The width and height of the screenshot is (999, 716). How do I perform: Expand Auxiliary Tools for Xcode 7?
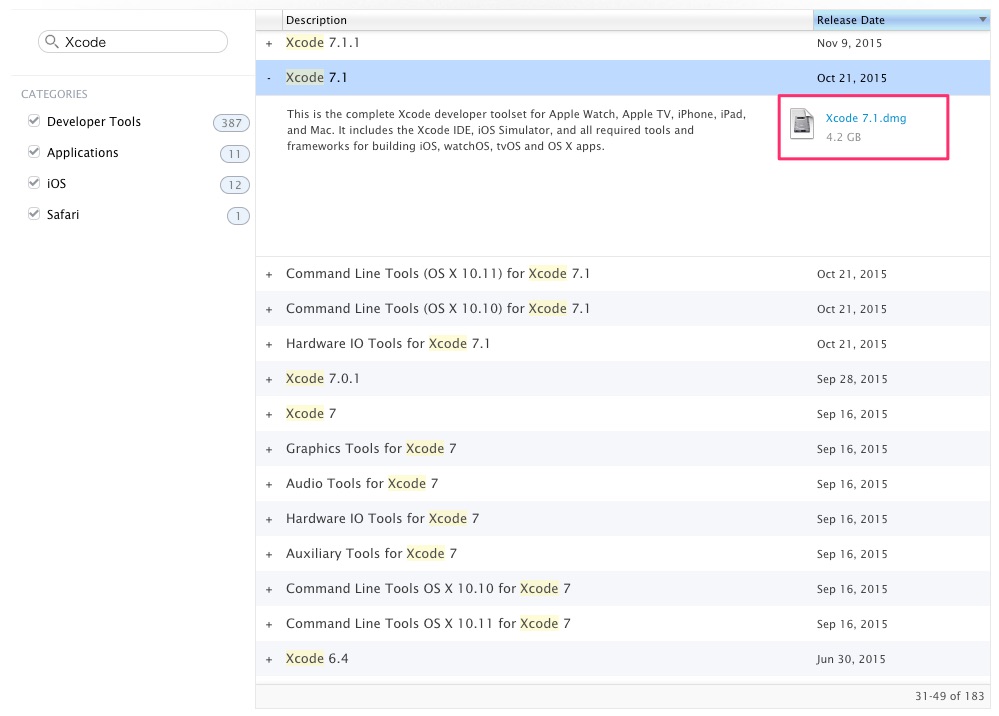coord(269,555)
